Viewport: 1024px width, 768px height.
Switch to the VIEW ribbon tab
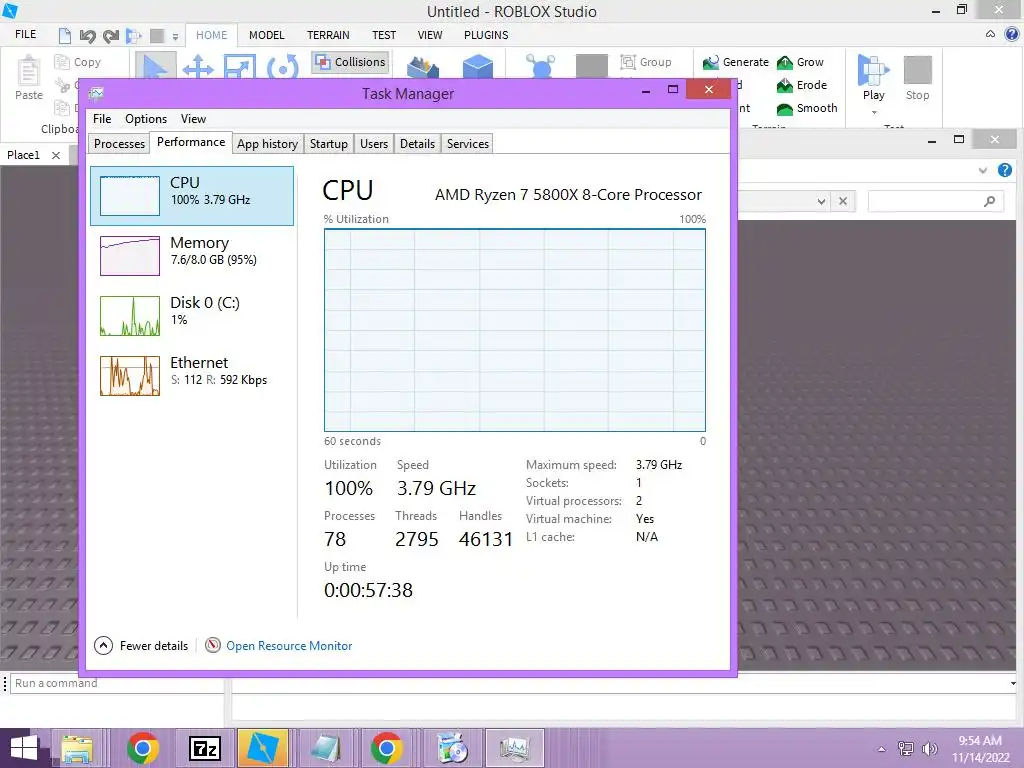[x=430, y=35]
